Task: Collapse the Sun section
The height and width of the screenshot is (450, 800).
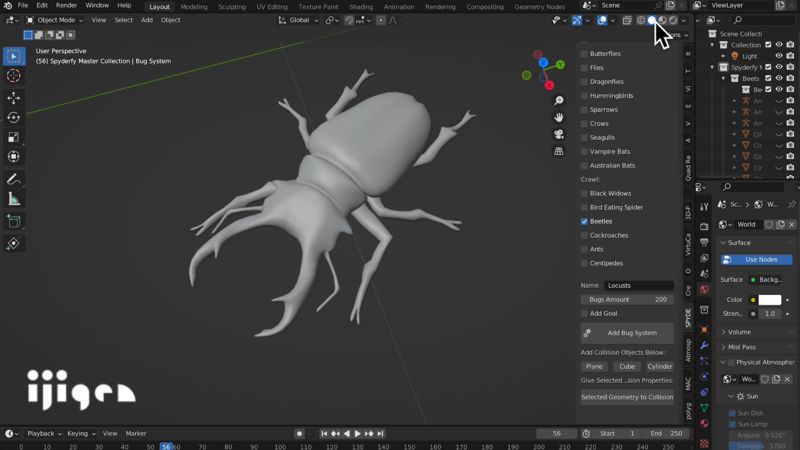Action: pos(730,396)
